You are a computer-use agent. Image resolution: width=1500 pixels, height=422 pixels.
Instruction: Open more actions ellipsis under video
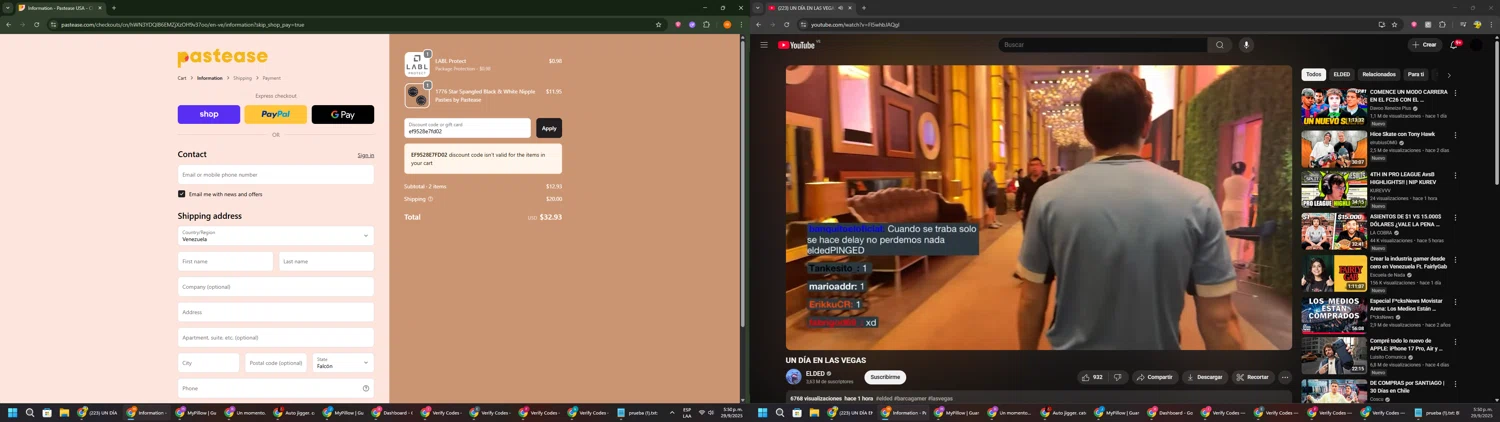(x=1285, y=377)
